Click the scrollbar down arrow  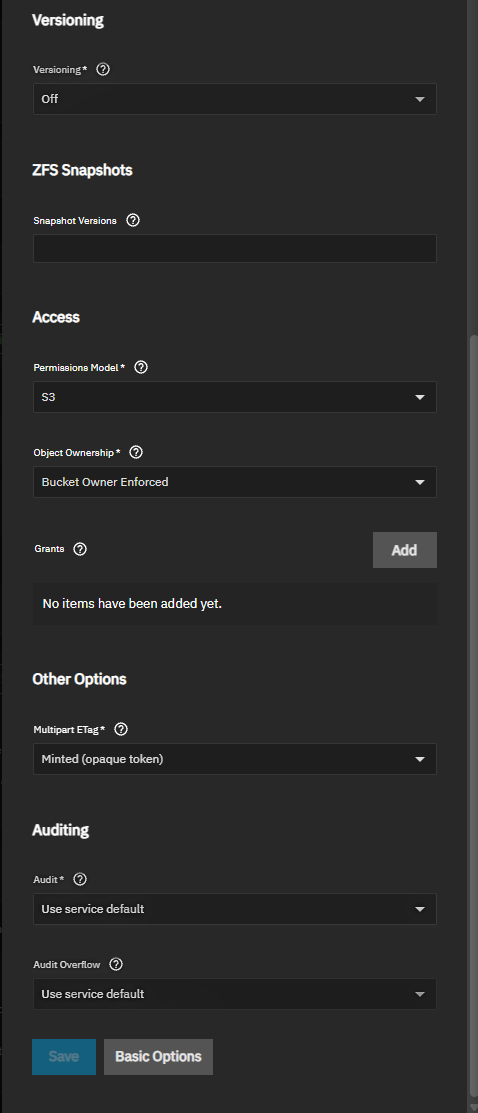tap(473, 1107)
